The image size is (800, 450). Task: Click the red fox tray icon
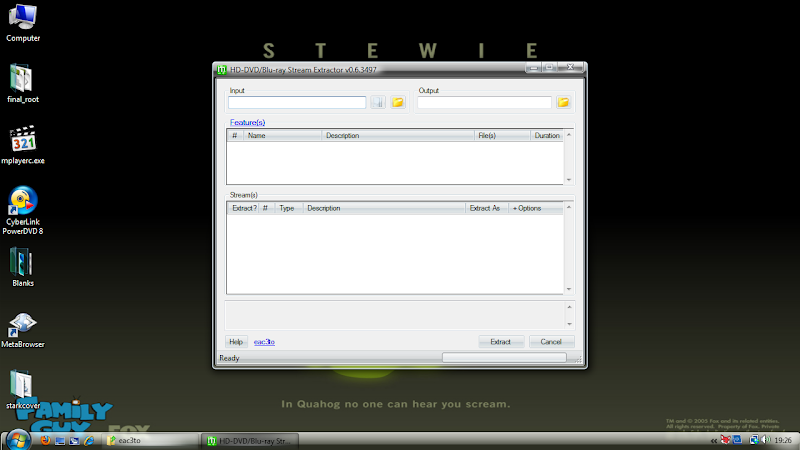point(725,440)
